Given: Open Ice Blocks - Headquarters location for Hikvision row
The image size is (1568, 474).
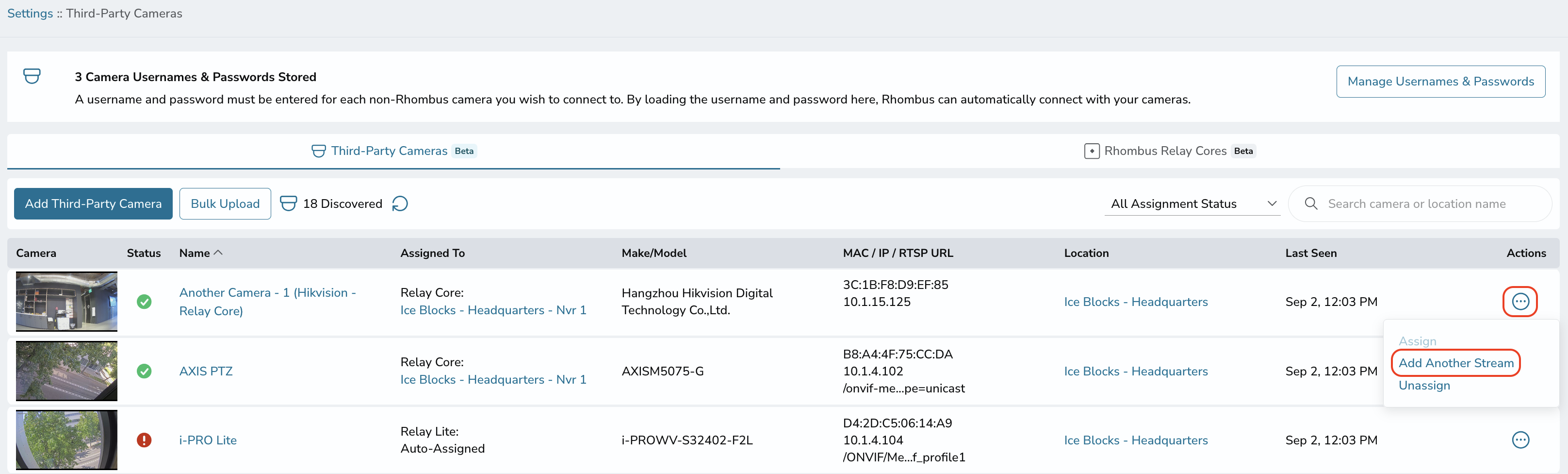Looking at the screenshot, I should point(1135,302).
